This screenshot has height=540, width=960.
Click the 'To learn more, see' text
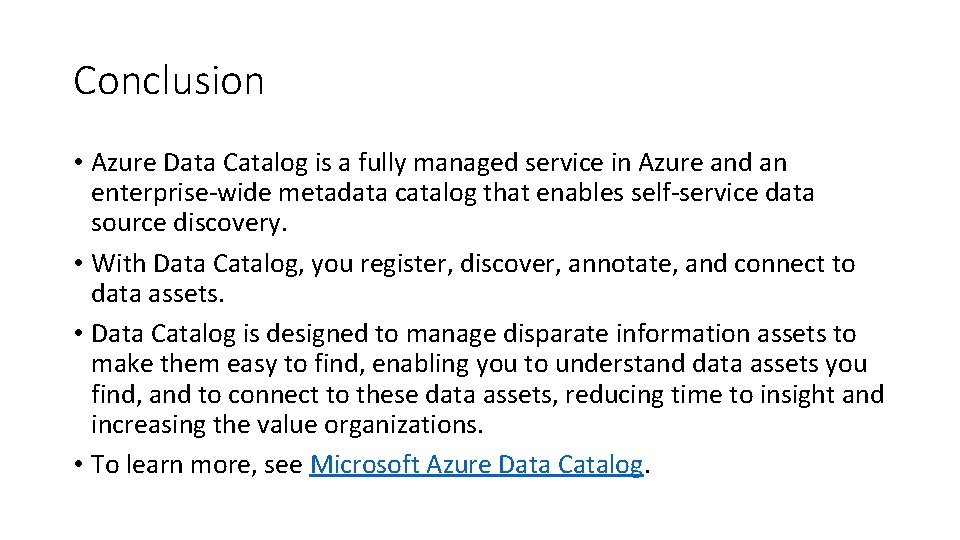[x=196, y=465]
